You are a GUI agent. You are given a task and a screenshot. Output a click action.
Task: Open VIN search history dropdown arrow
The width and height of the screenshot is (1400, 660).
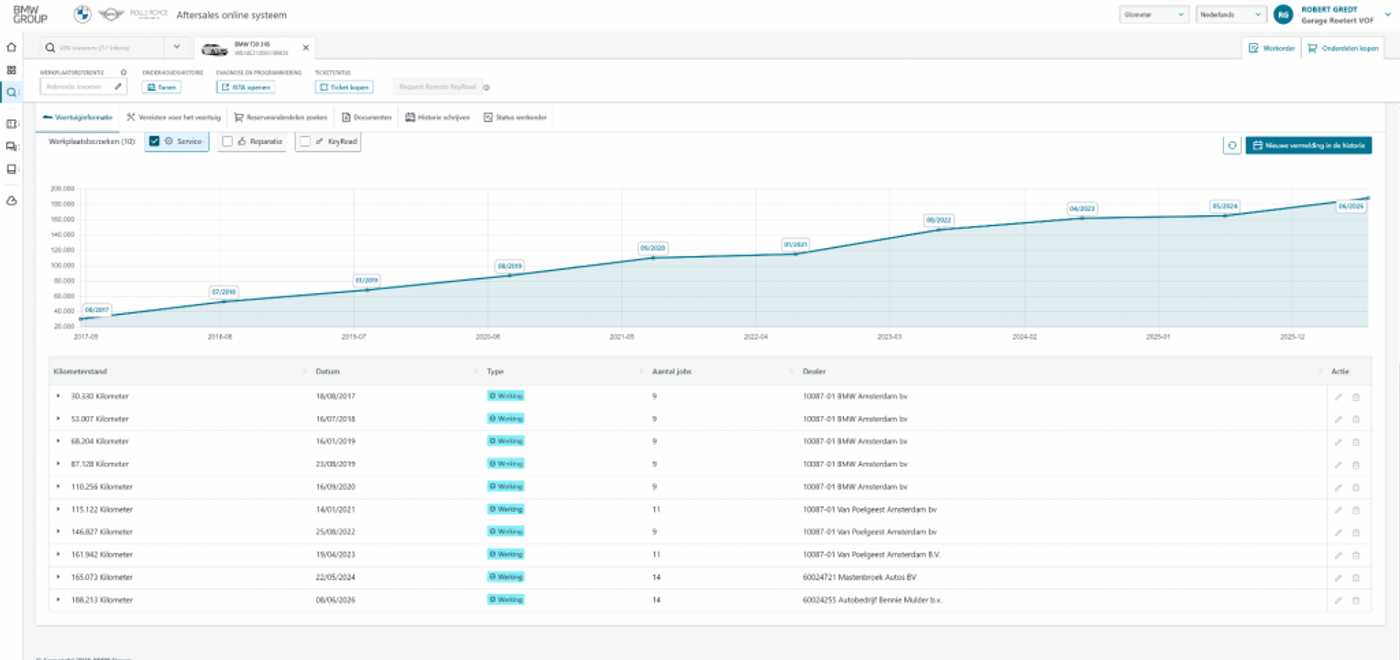(x=177, y=47)
